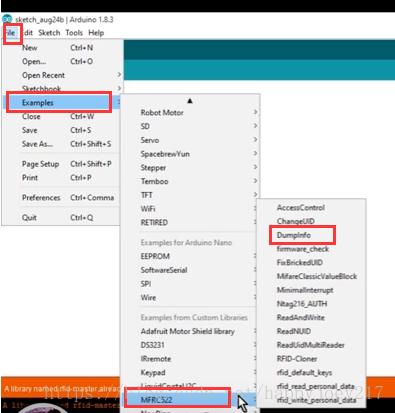Open the EEPROM examples entry
The width and height of the screenshot is (395, 413).
coord(189,256)
